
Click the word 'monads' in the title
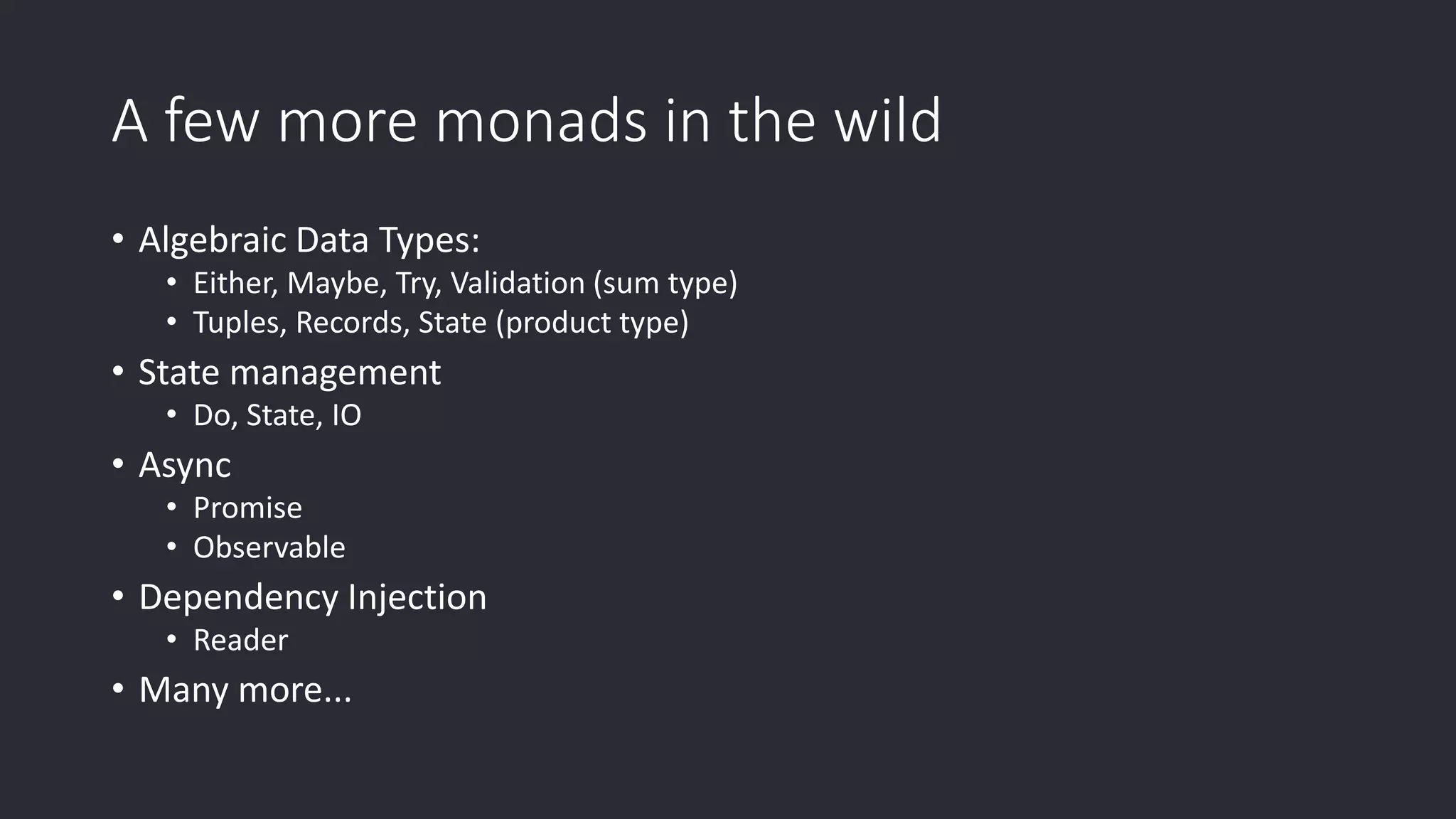[x=541, y=121]
